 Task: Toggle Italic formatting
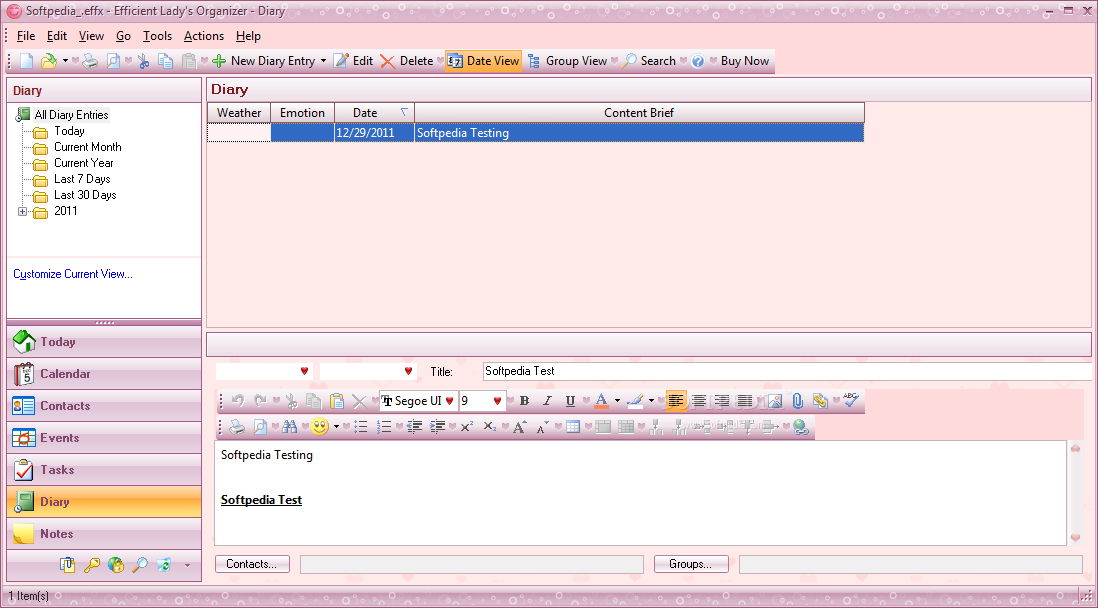click(x=547, y=401)
